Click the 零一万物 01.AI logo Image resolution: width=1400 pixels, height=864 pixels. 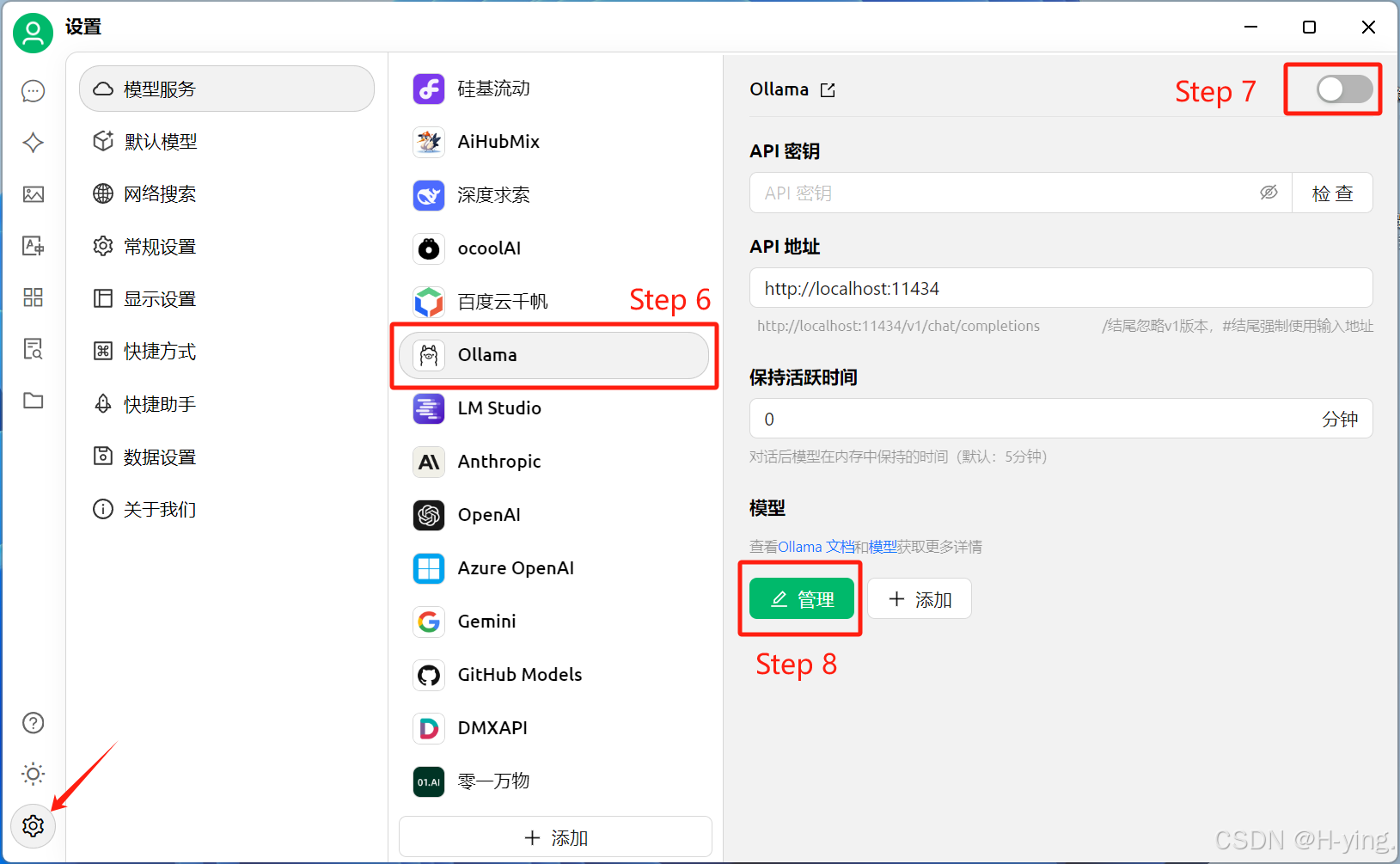click(x=429, y=781)
